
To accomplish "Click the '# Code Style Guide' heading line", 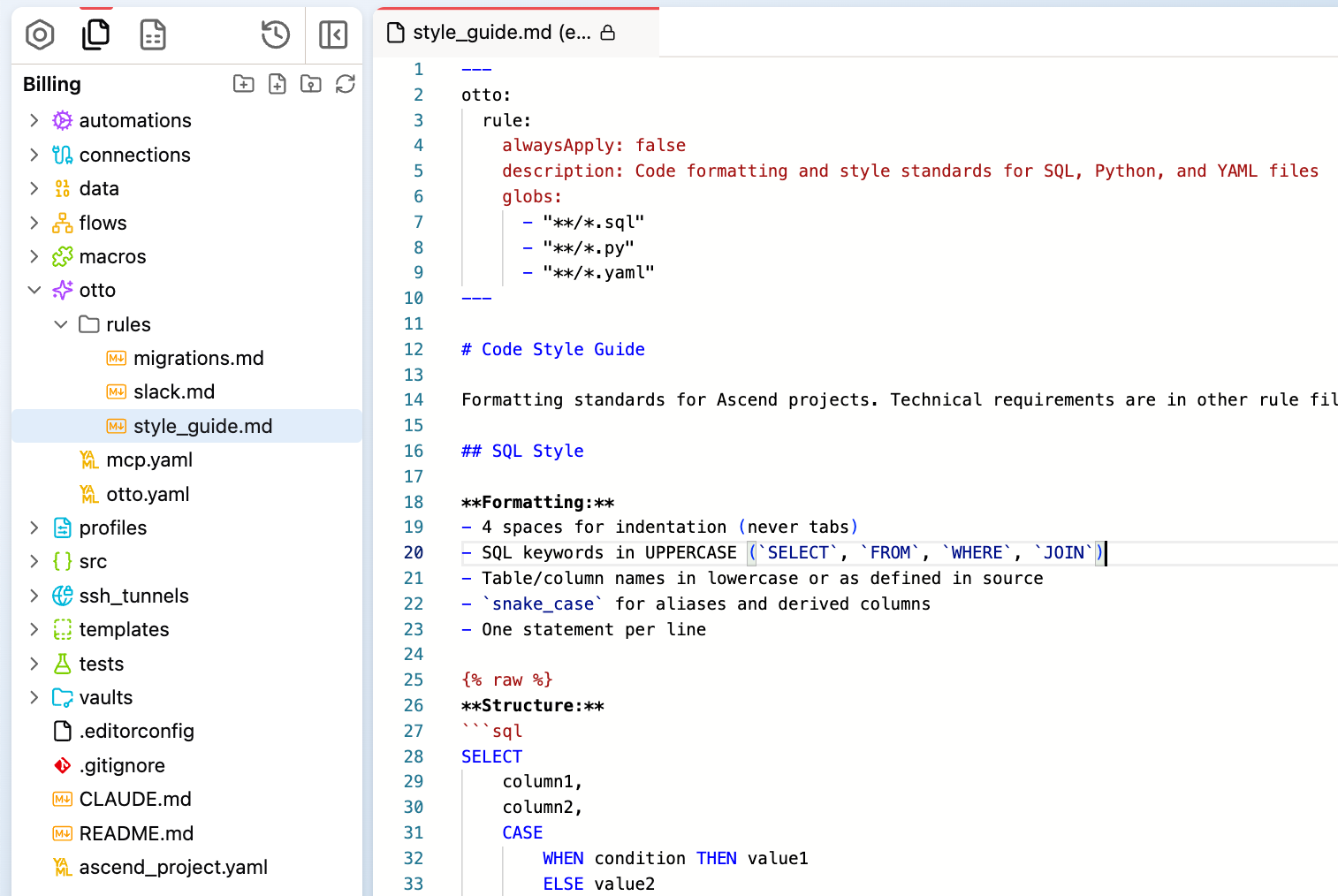I will (x=553, y=349).
